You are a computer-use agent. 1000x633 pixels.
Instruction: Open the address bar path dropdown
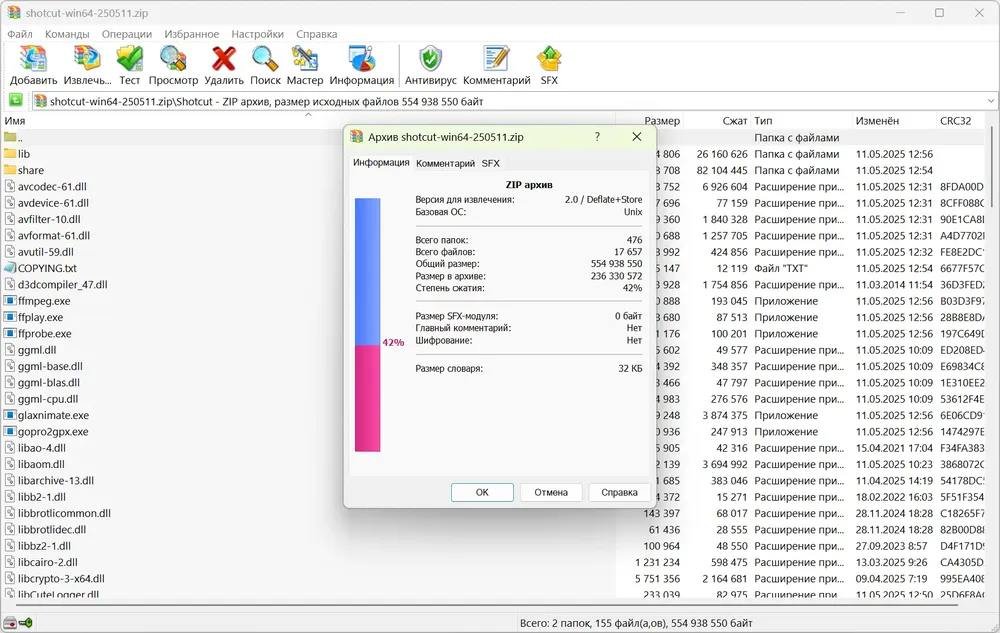tap(990, 101)
